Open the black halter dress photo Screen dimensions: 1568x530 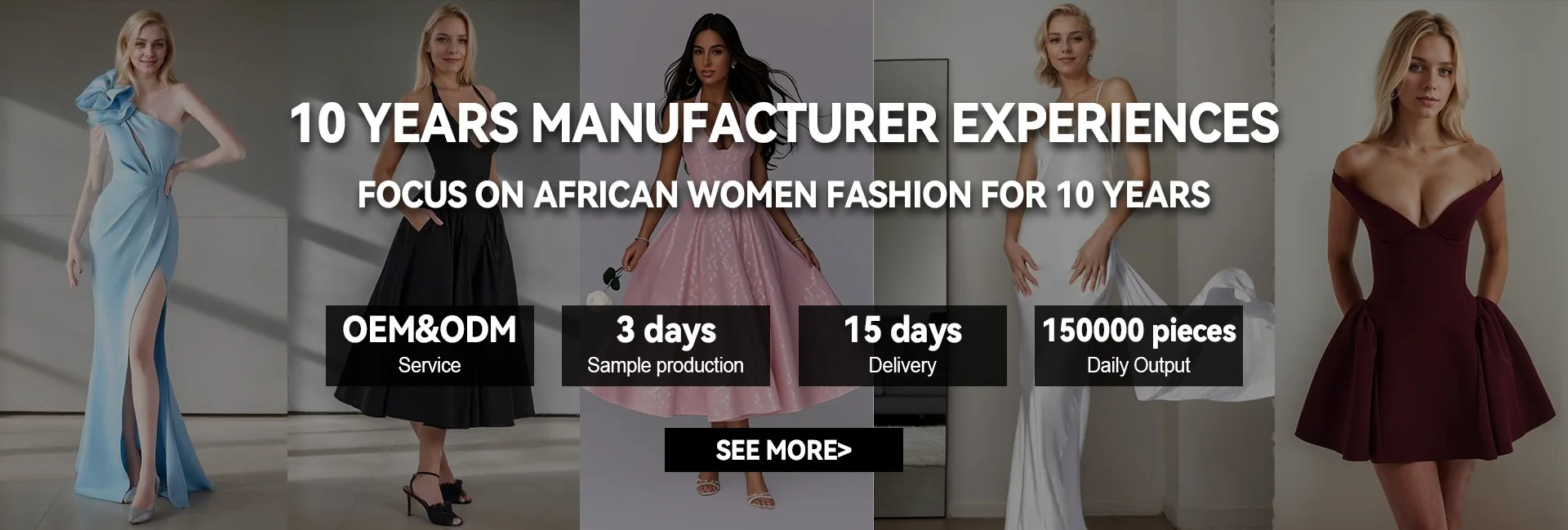434,265
